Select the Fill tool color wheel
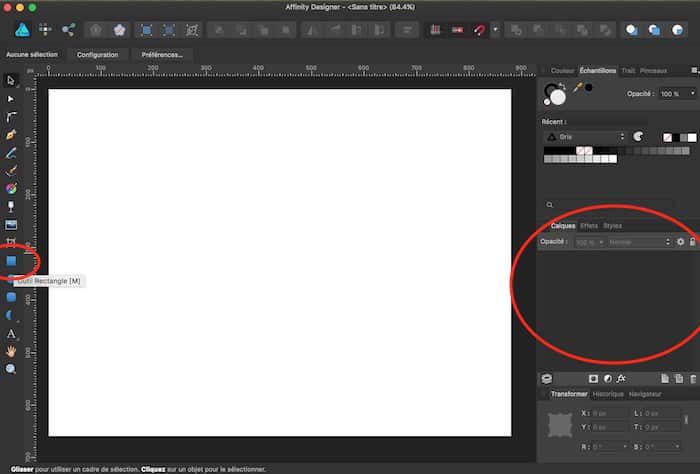The image size is (700, 474). (x=11, y=188)
